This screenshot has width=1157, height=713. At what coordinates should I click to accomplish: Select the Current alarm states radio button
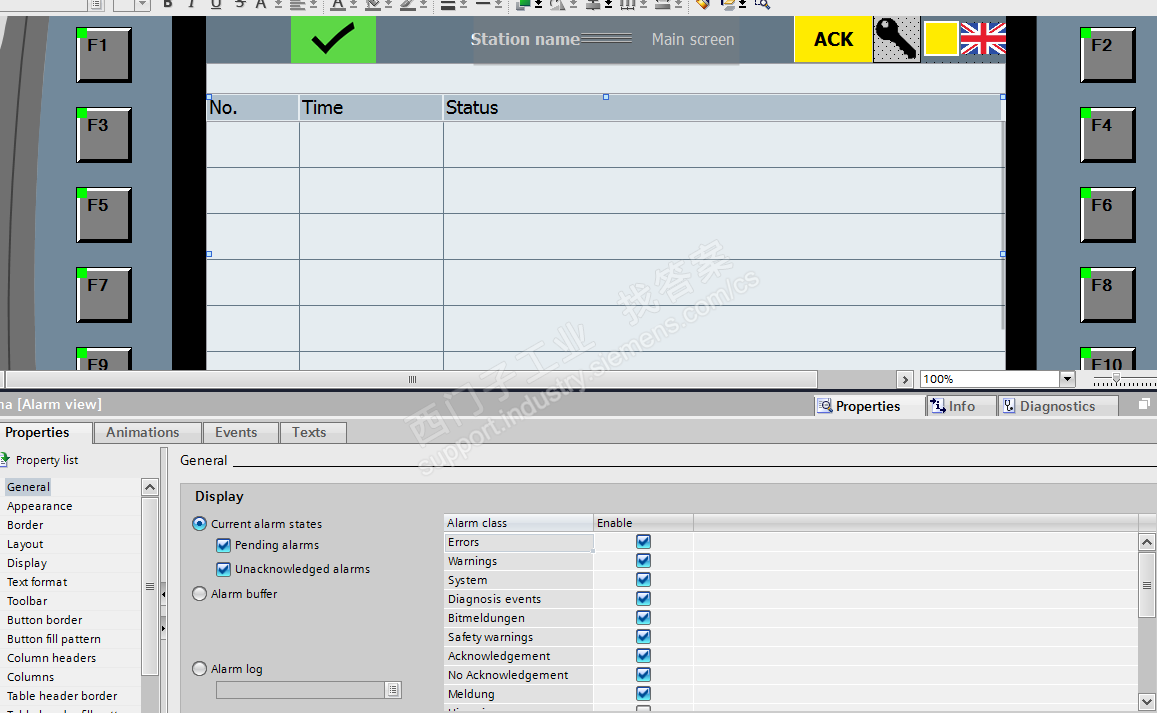click(199, 523)
